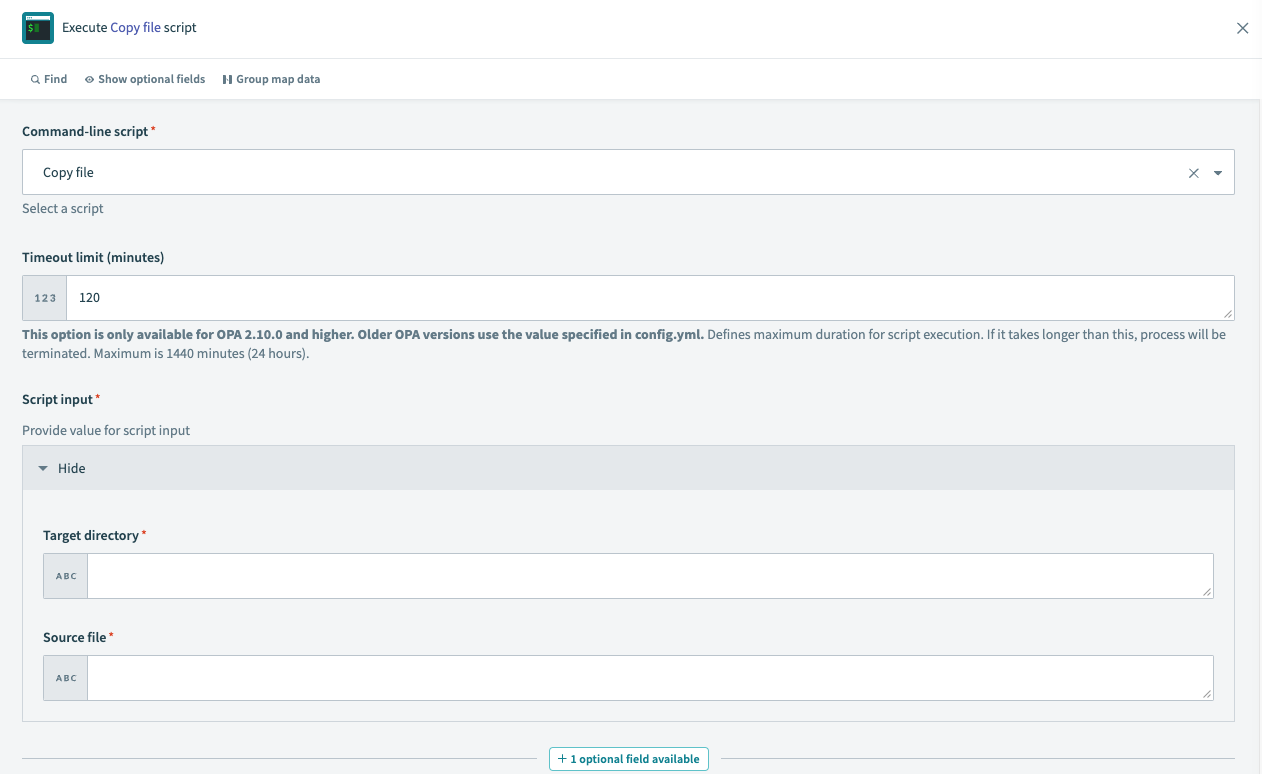Image resolution: width=1262 pixels, height=774 pixels.
Task: Click the ABC icon beside Source file
Action: [66, 678]
